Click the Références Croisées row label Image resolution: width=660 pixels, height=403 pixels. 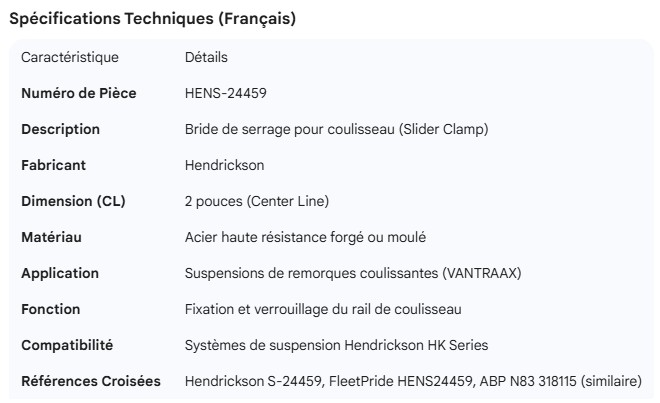(91, 381)
